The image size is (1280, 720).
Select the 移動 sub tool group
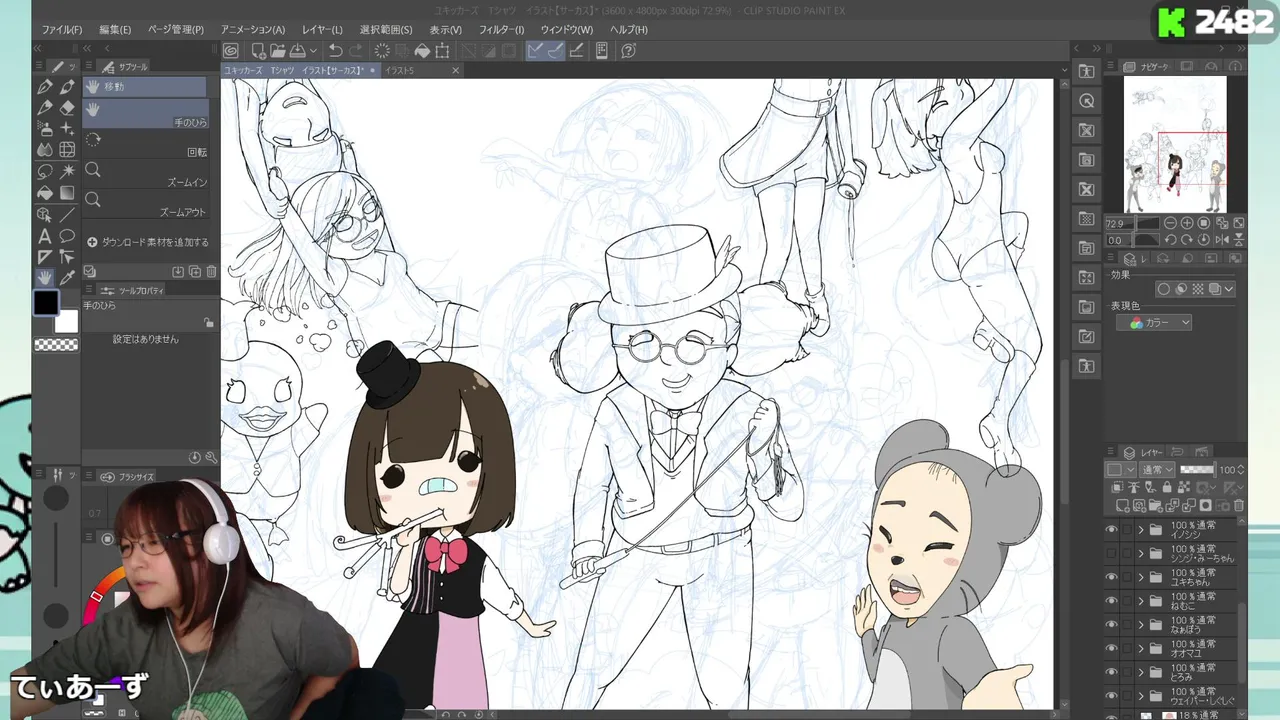click(x=144, y=87)
